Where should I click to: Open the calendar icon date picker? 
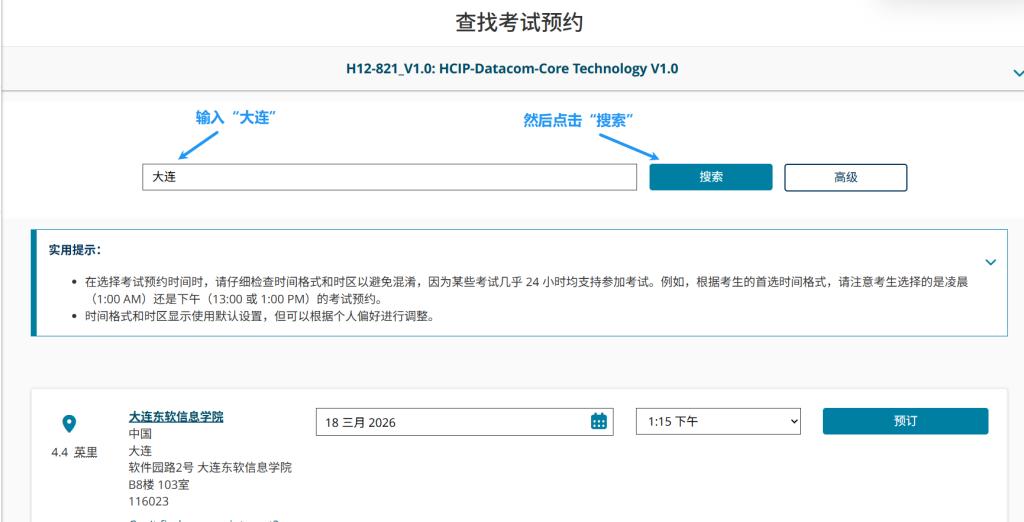pyautogui.click(x=599, y=421)
